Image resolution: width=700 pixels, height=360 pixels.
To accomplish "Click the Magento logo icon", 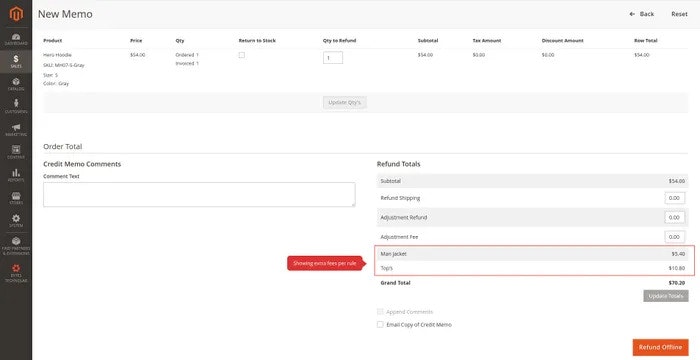I will [x=16, y=14].
